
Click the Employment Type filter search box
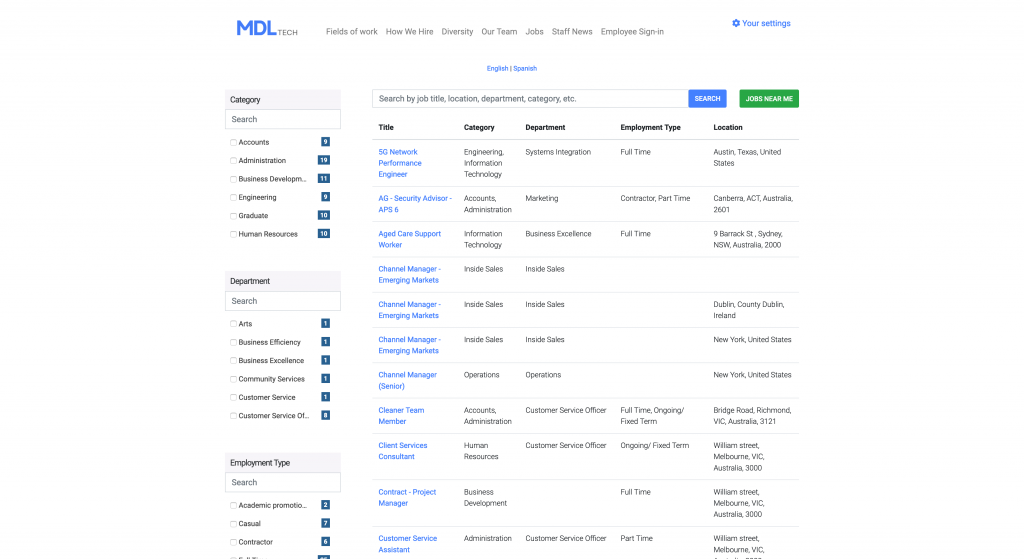(x=283, y=483)
